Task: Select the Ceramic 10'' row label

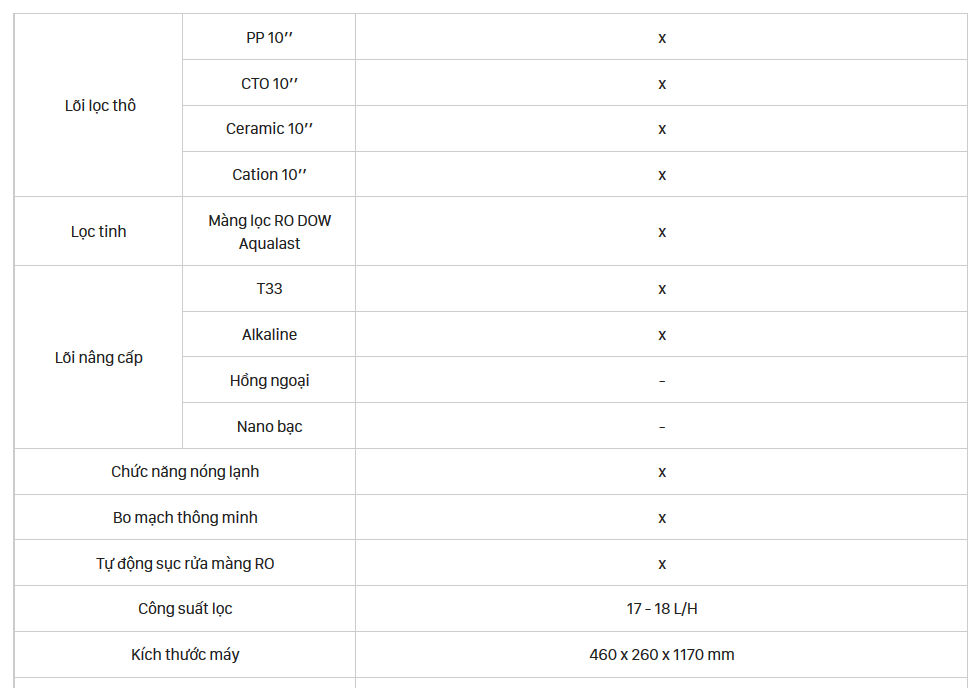Action: [x=269, y=129]
